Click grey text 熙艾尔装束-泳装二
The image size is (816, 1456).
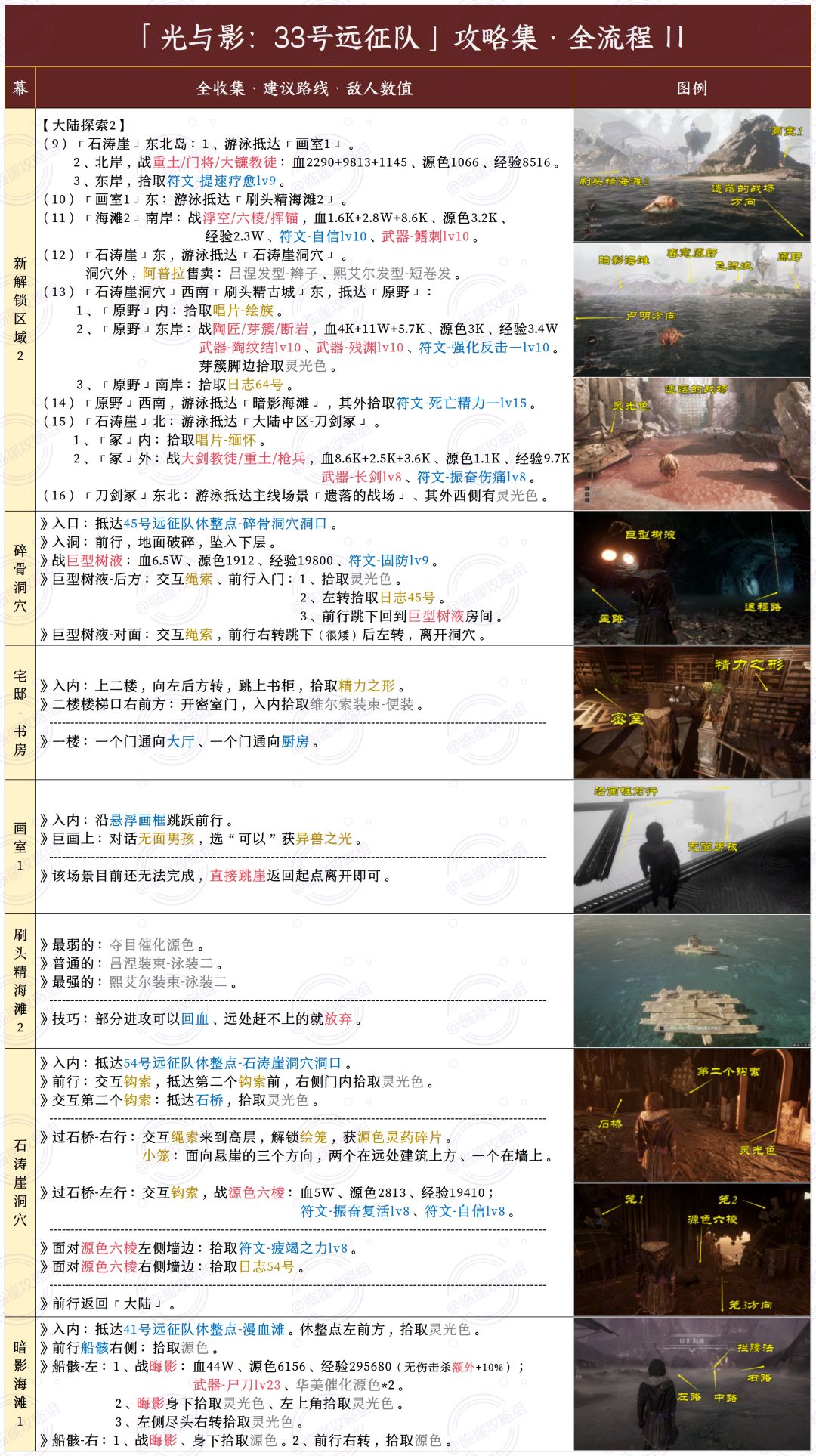168,982
